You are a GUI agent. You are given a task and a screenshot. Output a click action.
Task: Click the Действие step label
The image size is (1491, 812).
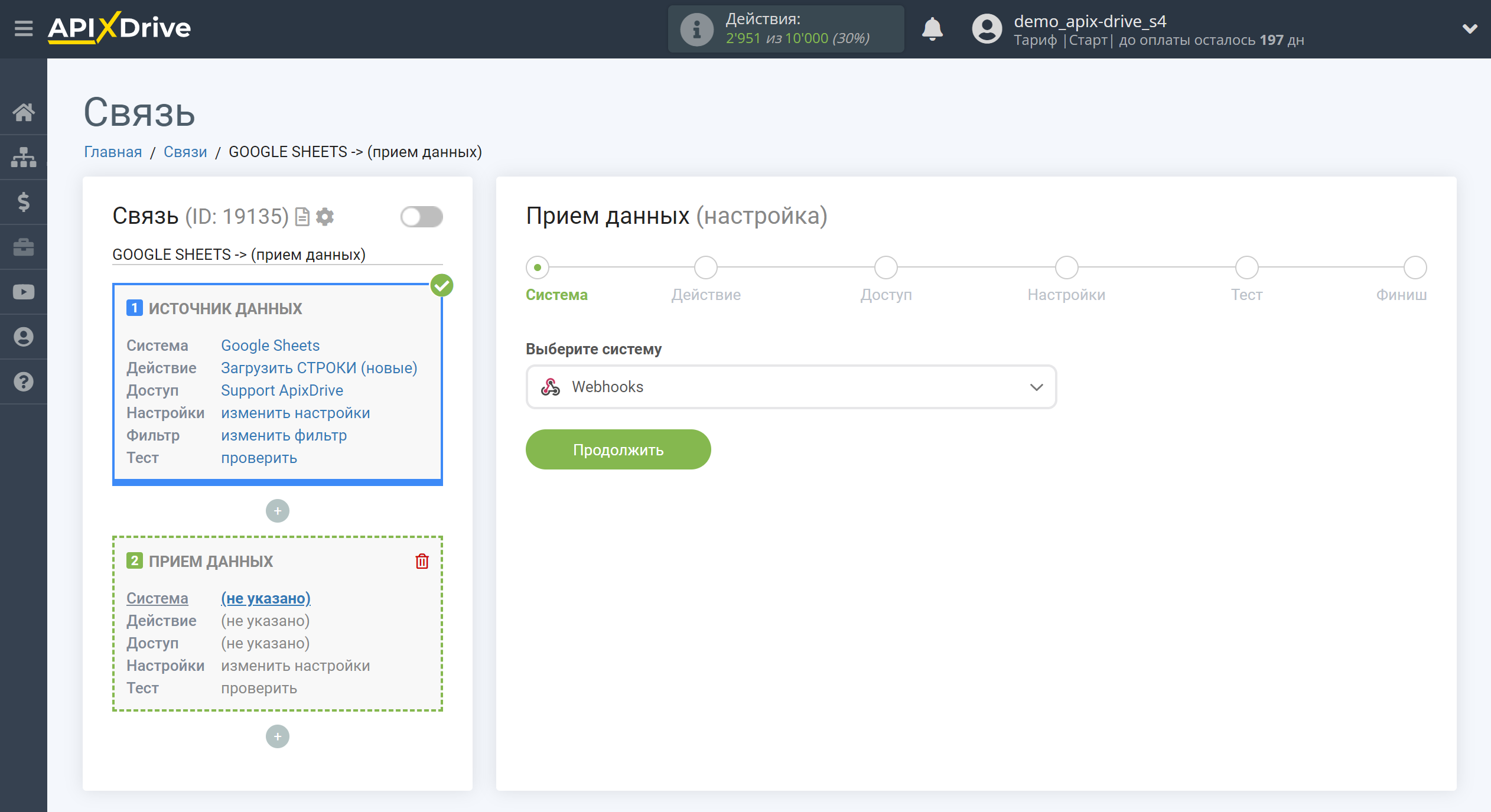(x=706, y=295)
